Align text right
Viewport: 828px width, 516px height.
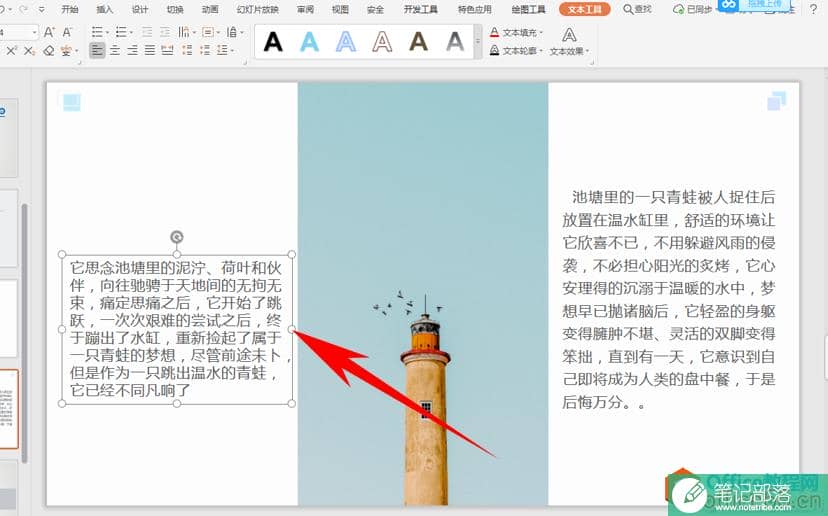132,50
